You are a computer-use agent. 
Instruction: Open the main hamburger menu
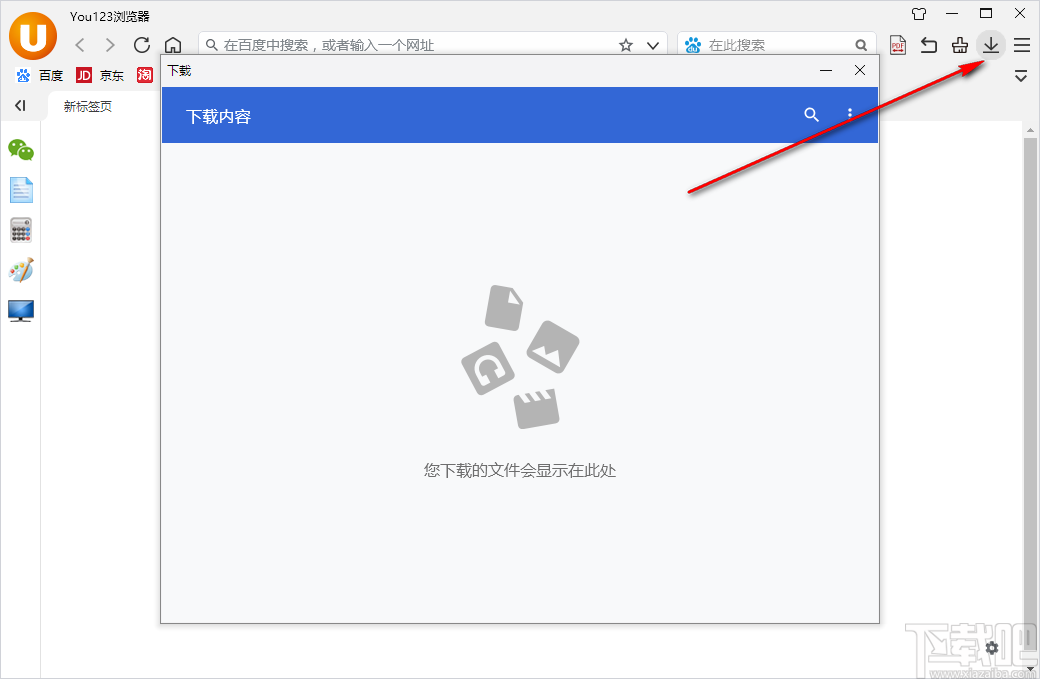click(x=1021, y=45)
